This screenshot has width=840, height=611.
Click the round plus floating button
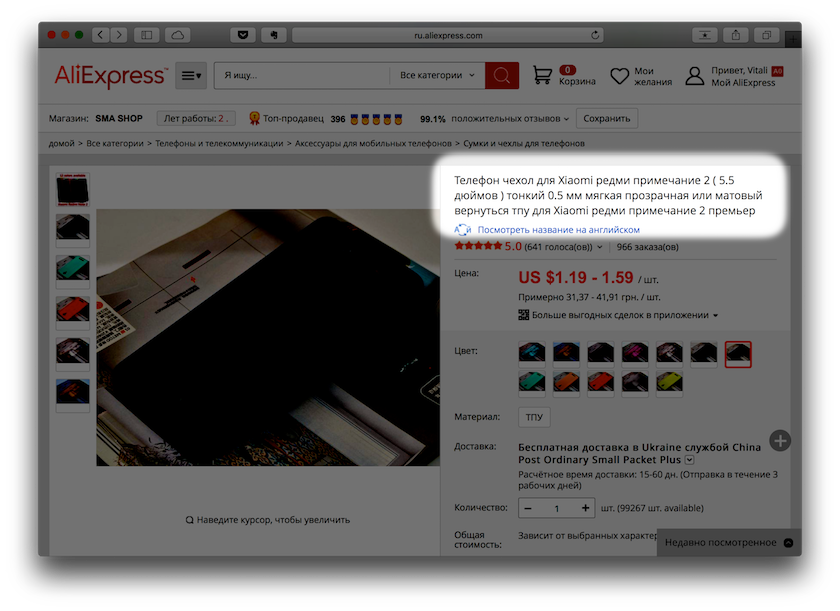point(780,441)
